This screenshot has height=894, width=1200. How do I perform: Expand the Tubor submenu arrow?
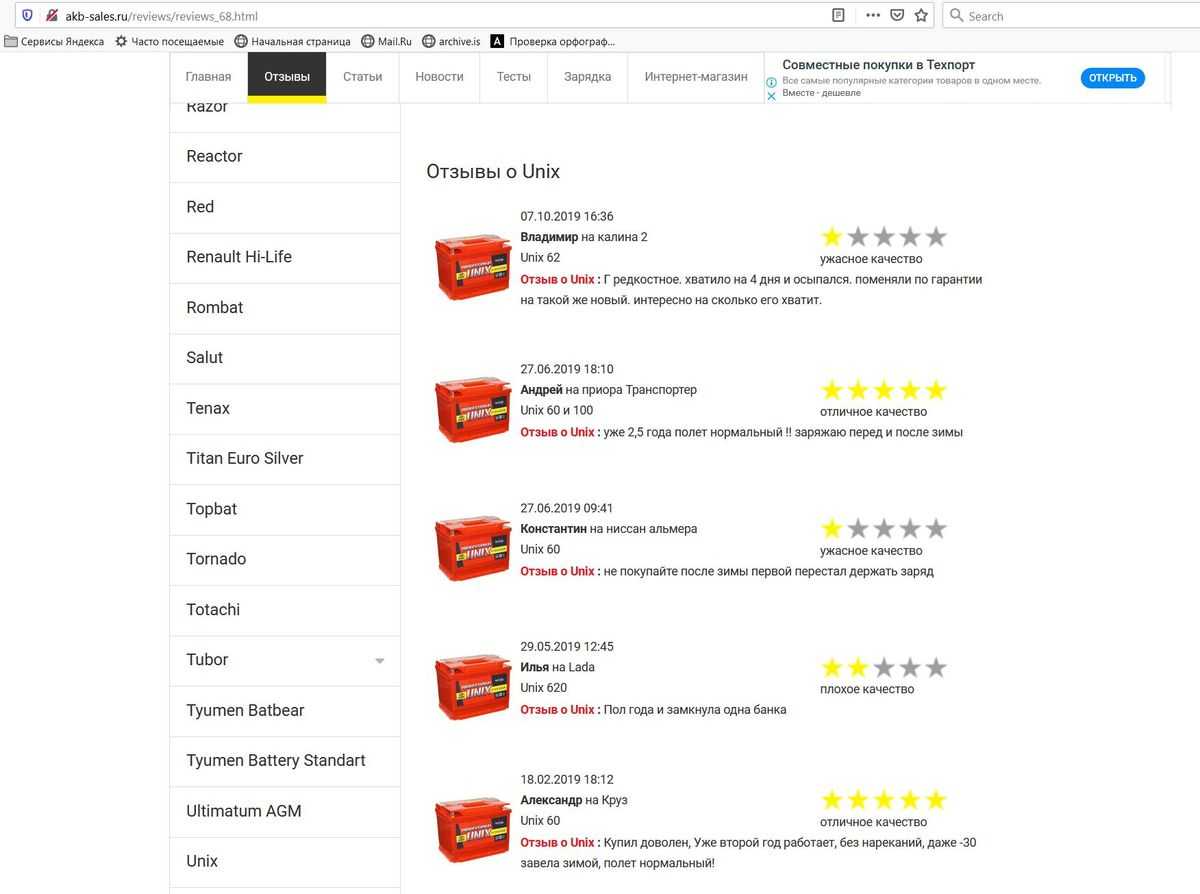(x=379, y=661)
